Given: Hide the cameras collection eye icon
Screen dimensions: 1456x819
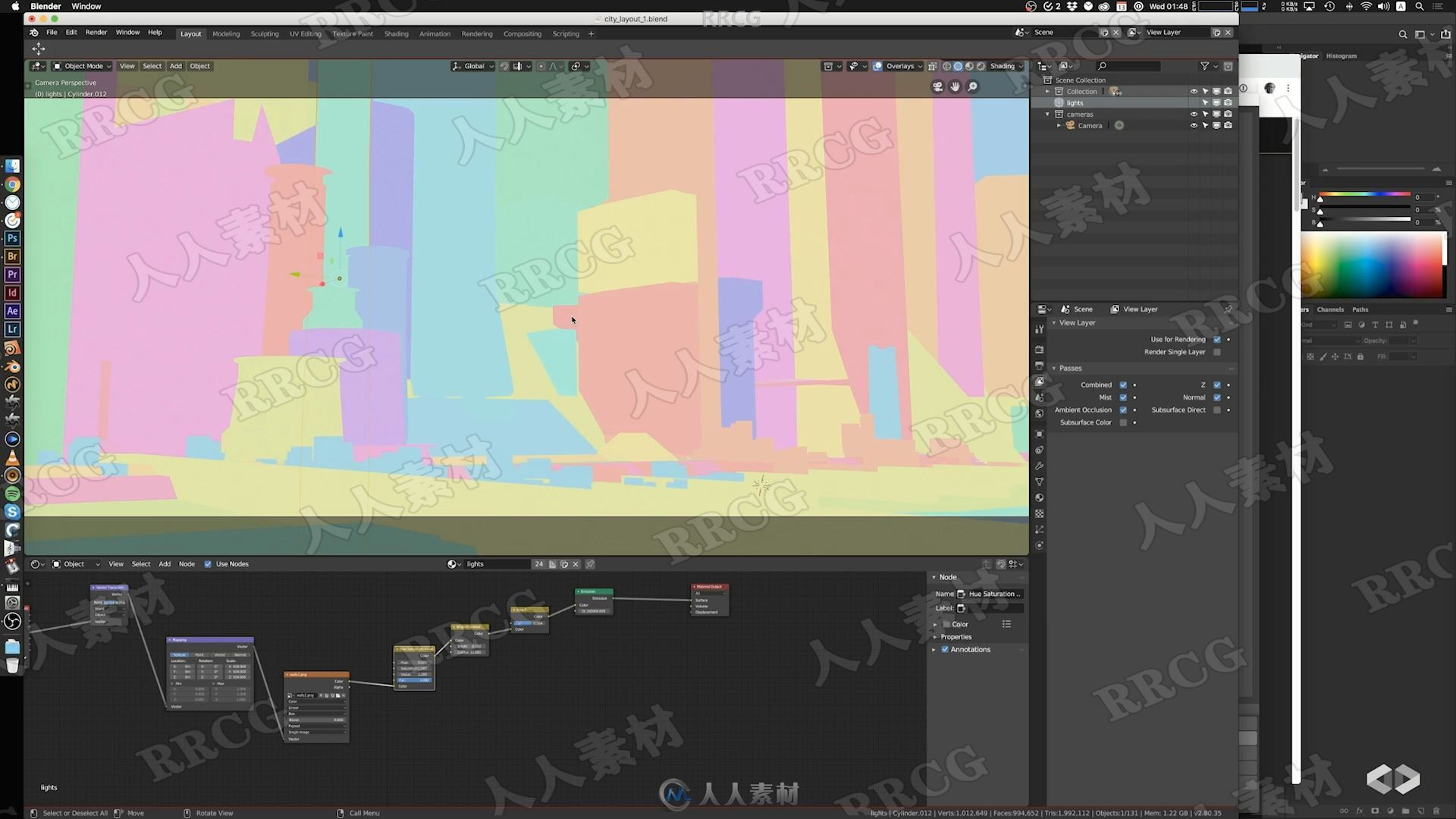Looking at the screenshot, I should pos(1194,115).
